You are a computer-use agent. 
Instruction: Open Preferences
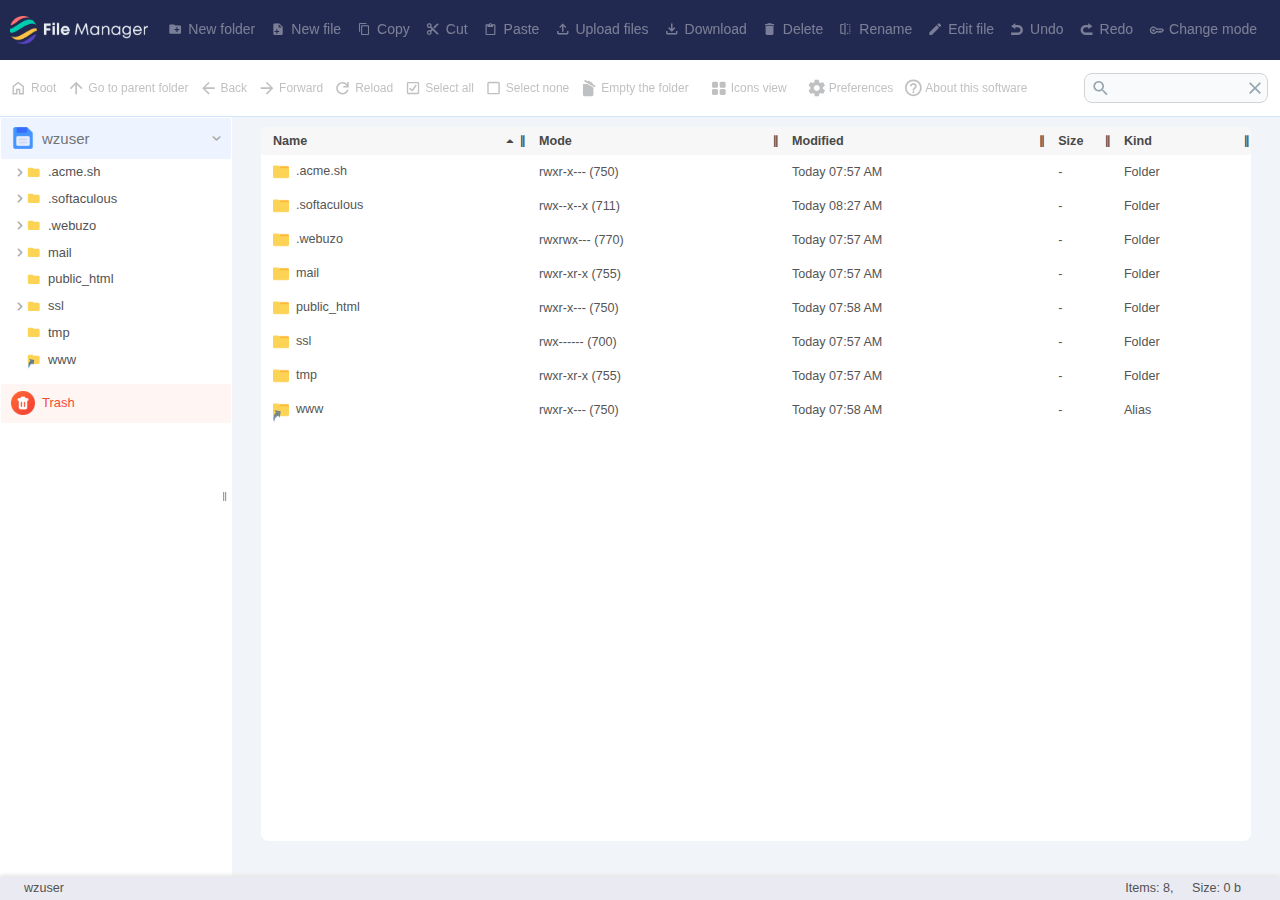(x=851, y=88)
